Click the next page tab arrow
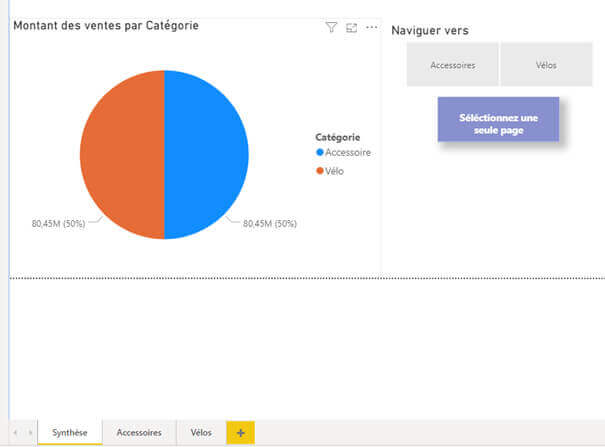605x447 pixels. [30, 433]
